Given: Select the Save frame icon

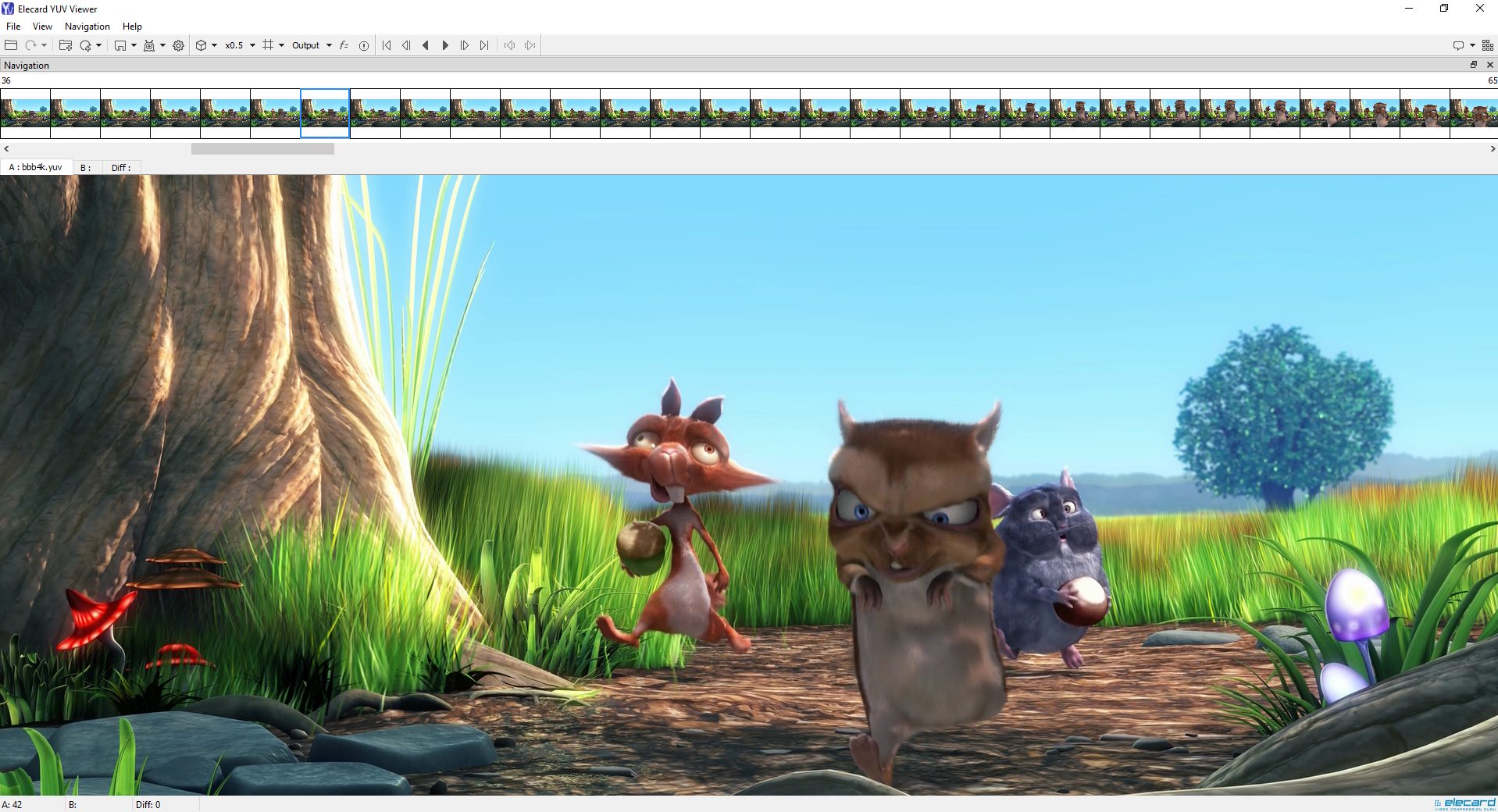Looking at the screenshot, I should coord(119,45).
